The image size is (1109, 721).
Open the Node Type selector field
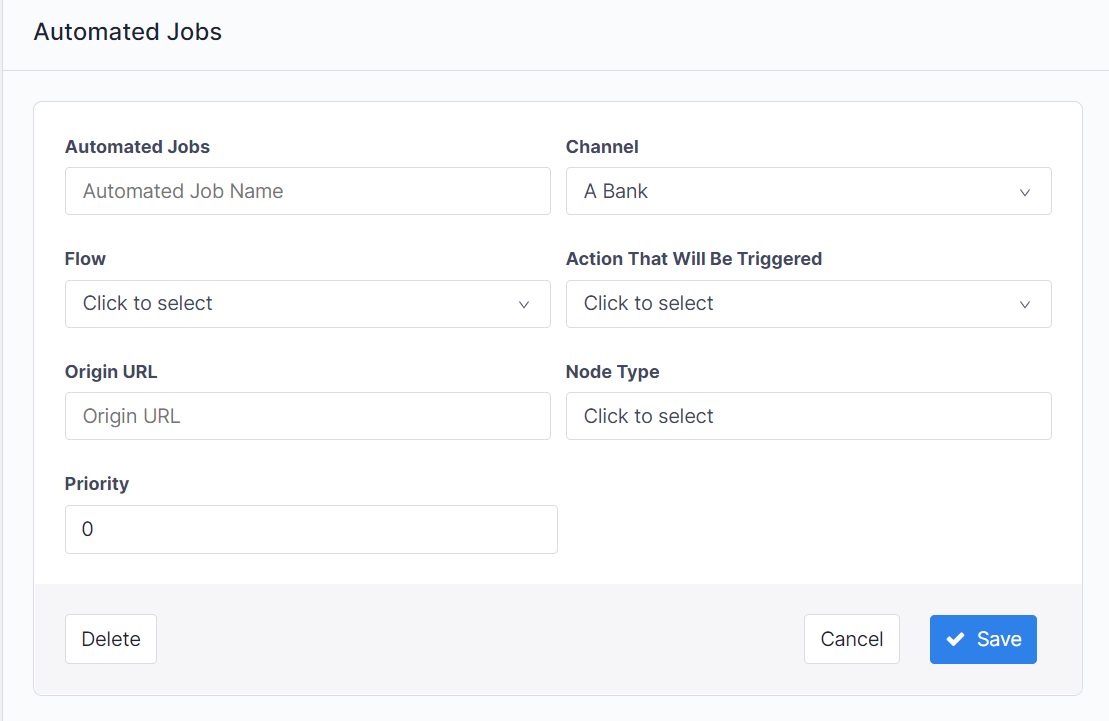[x=808, y=416]
